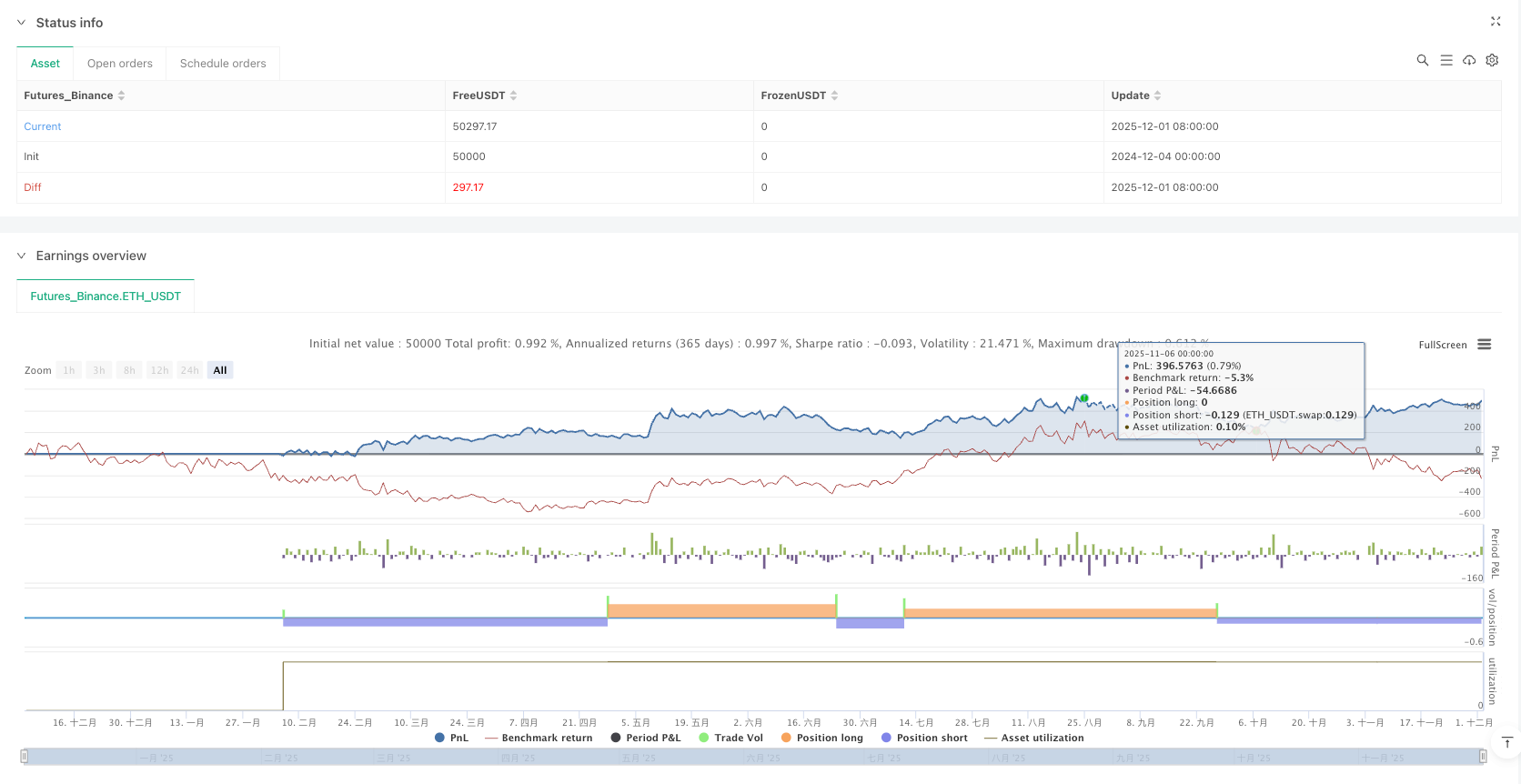Toggle Position short visibility in the legend
The image size is (1521, 784).
pos(924,738)
